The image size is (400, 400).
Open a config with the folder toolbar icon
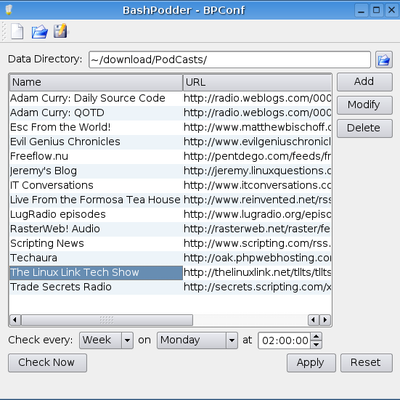click(39, 32)
